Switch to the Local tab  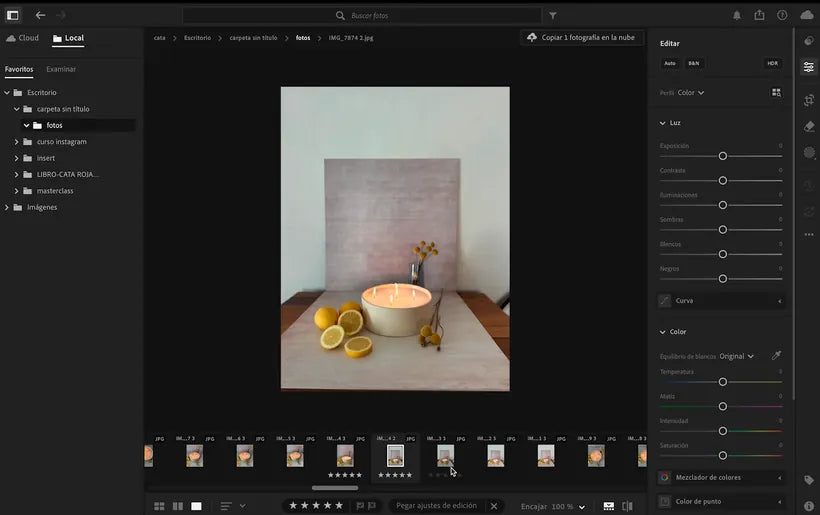tap(68, 38)
